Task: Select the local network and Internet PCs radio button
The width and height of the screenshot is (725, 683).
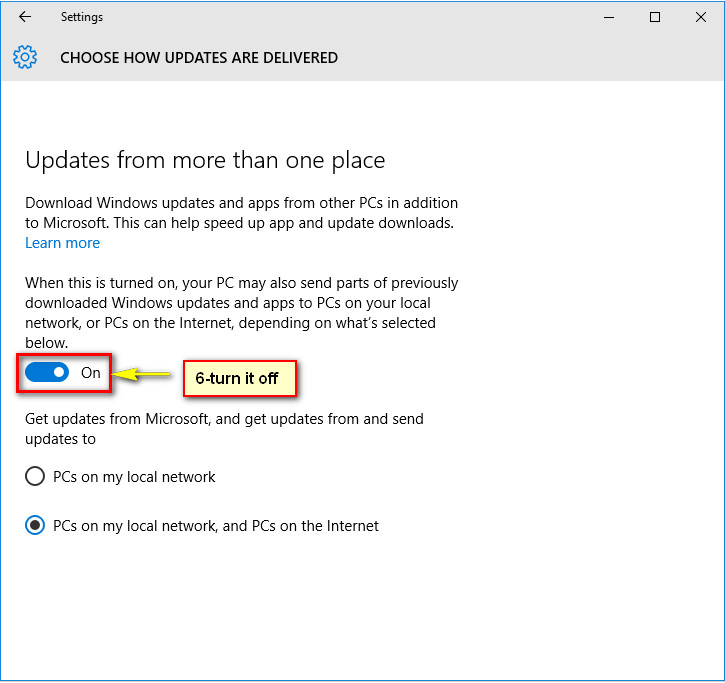Action: point(35,526)
